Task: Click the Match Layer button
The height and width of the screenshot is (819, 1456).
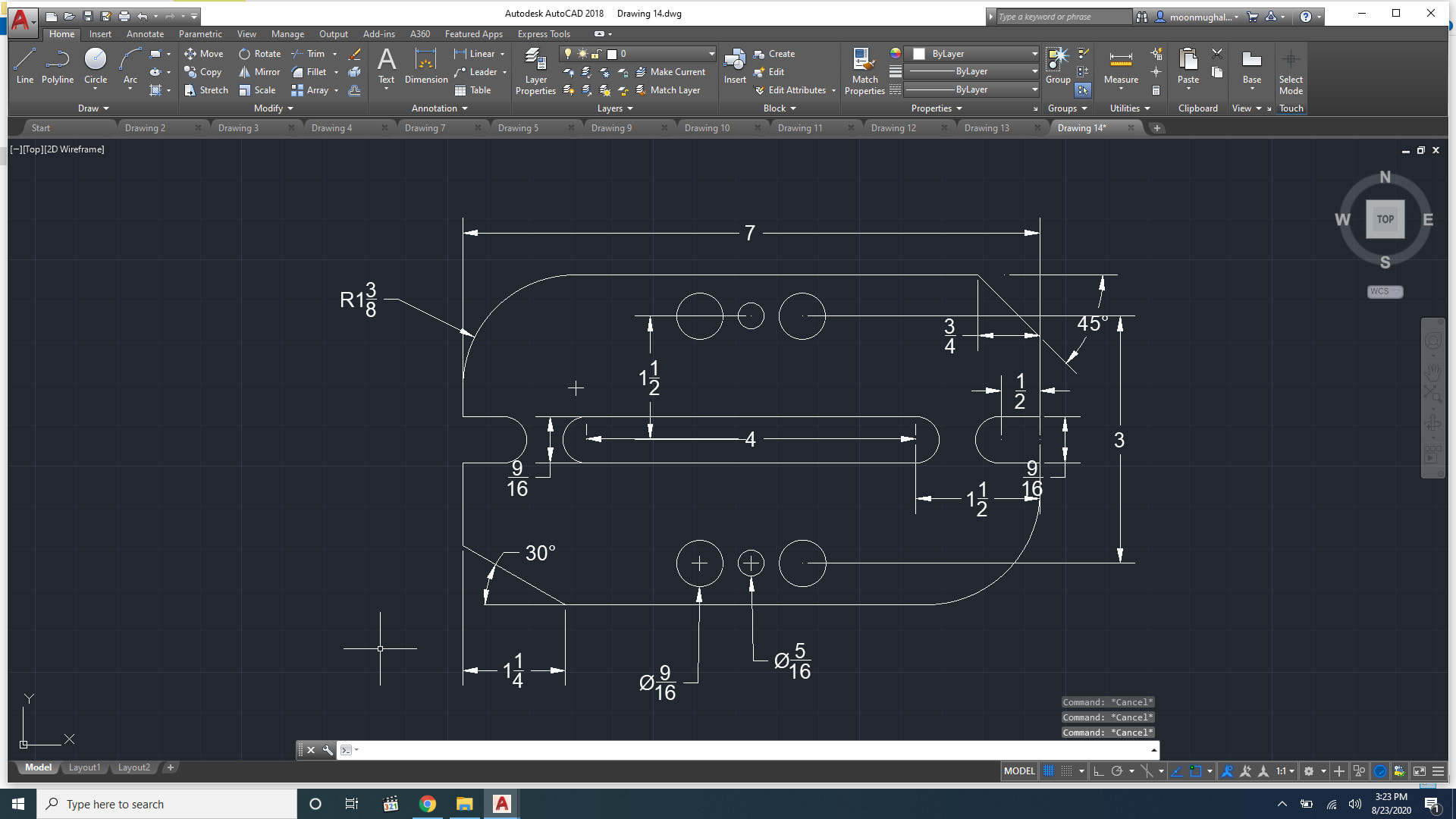Action: tap(667, 90)
